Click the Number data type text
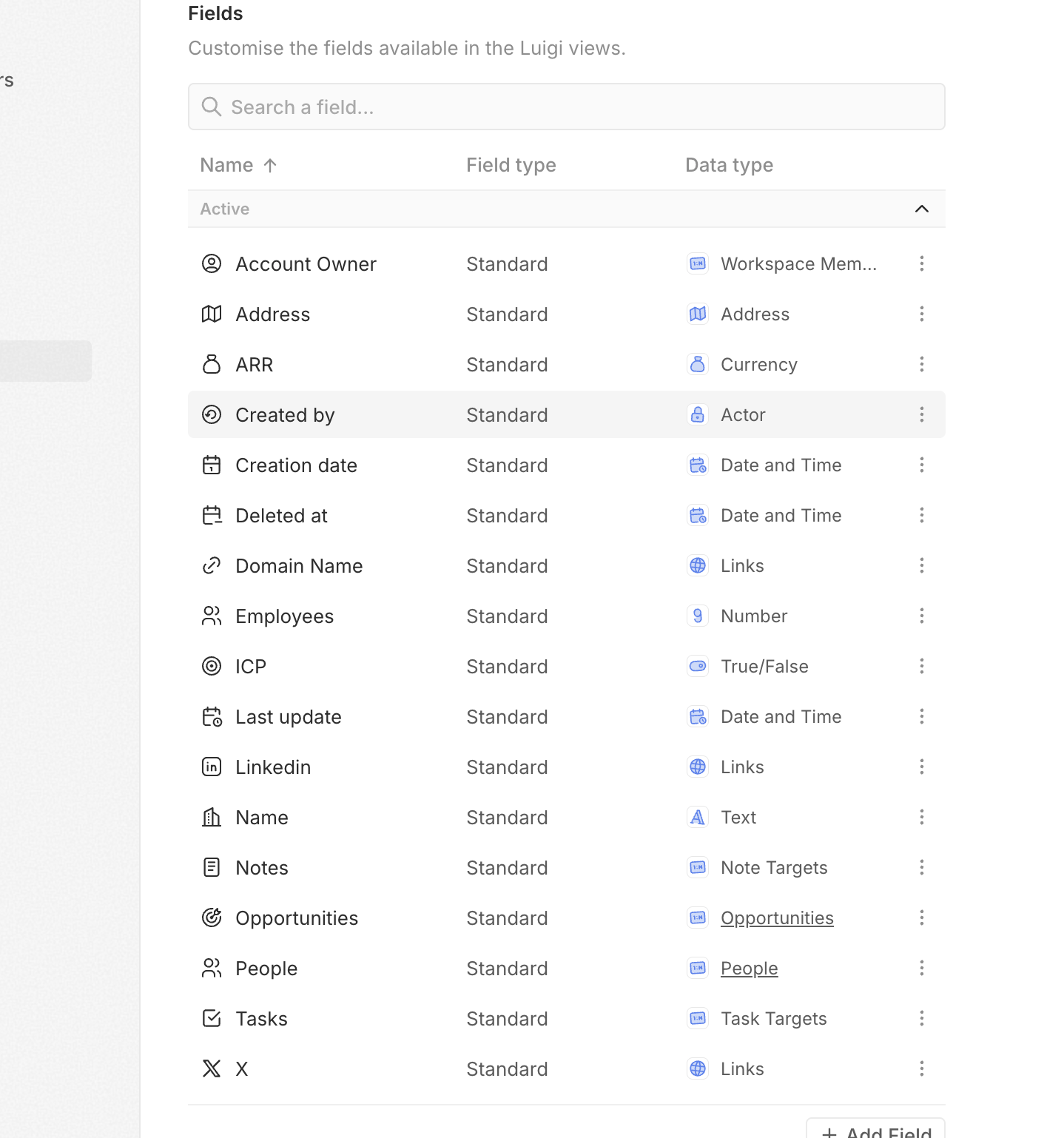The width and height of the screenshot is (1064, 1138). (x=754, y=616)
